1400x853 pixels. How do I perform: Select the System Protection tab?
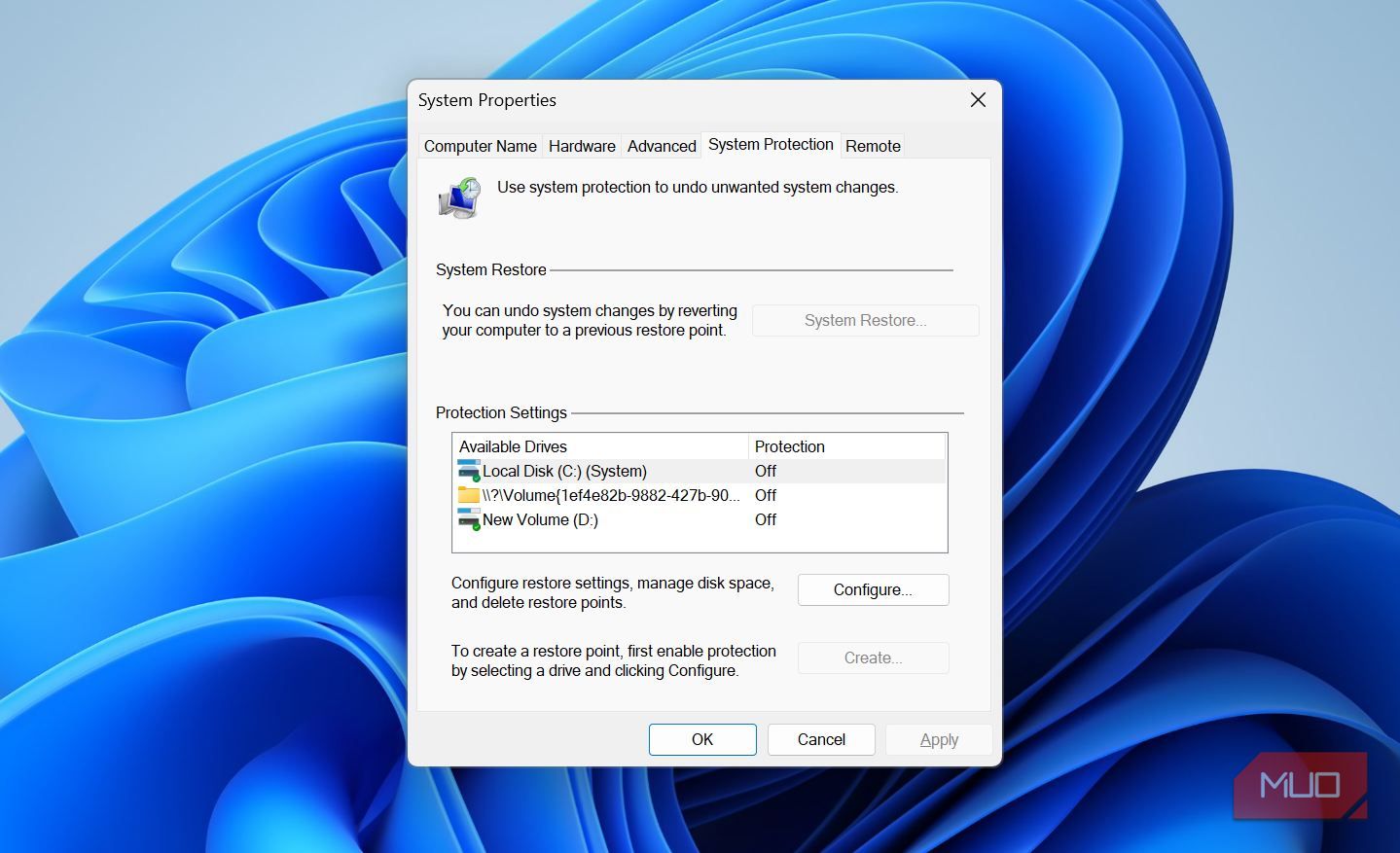pos(771,144)
